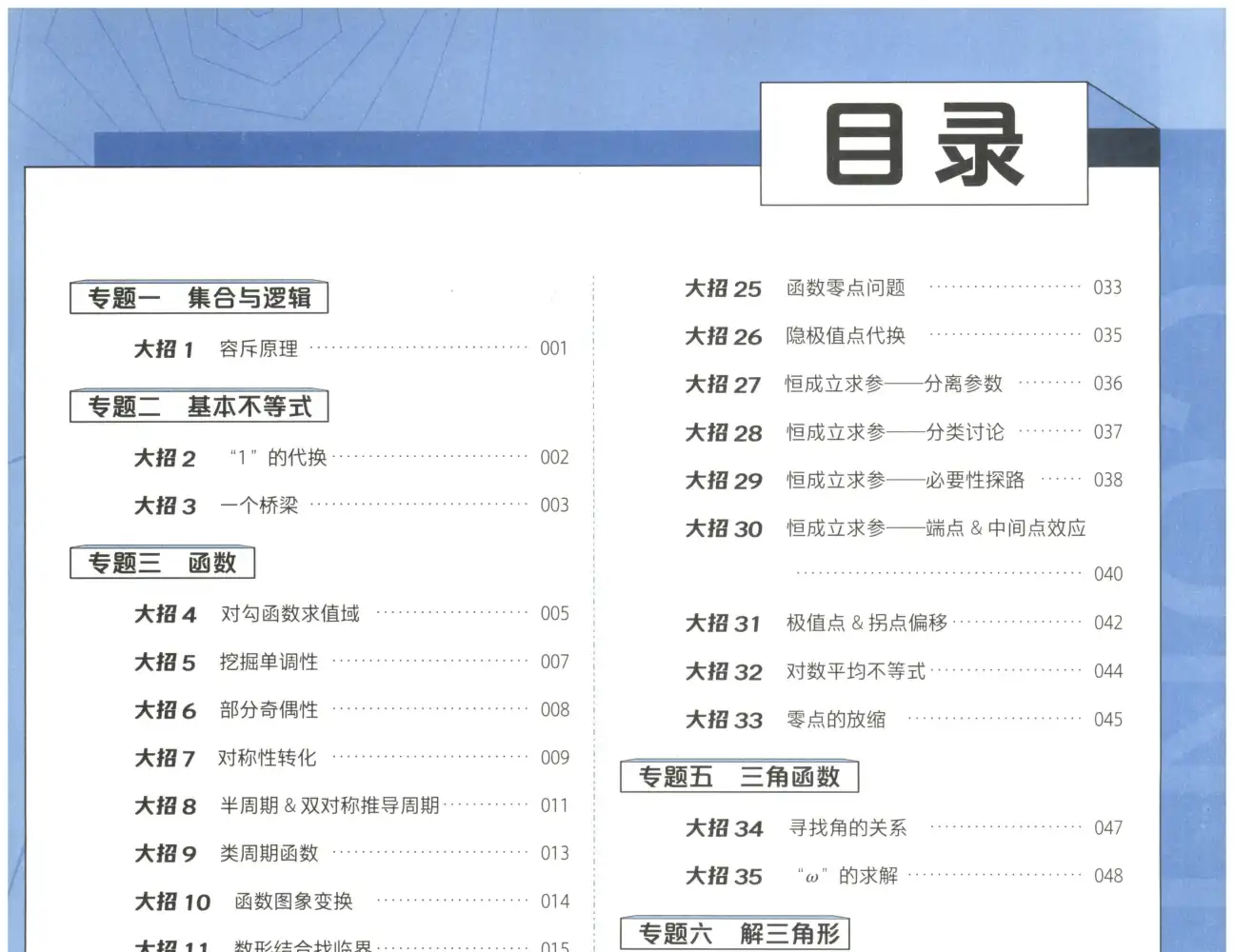Open entry 大招 2 "1"的代换

(x=351, y=457)
